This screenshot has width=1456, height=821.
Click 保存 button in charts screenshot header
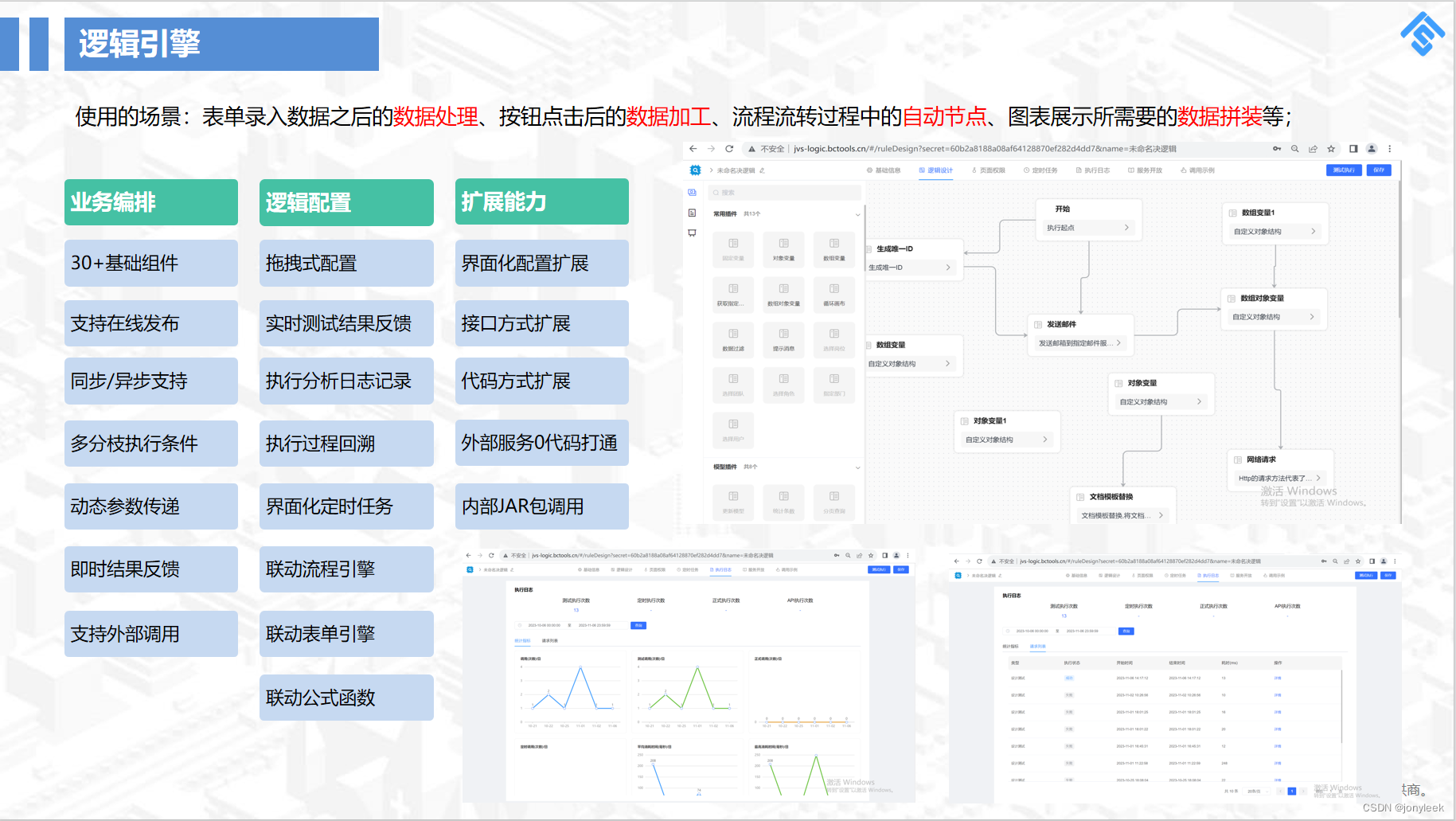(x=901, y=569)
